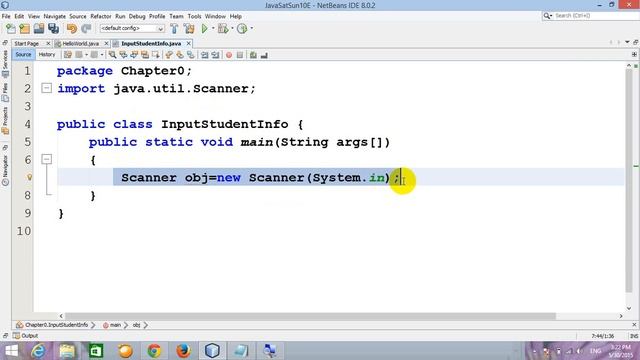640x360 pixels.
Task: Open the Navigator side panel
Action: (x=5, y=170)
